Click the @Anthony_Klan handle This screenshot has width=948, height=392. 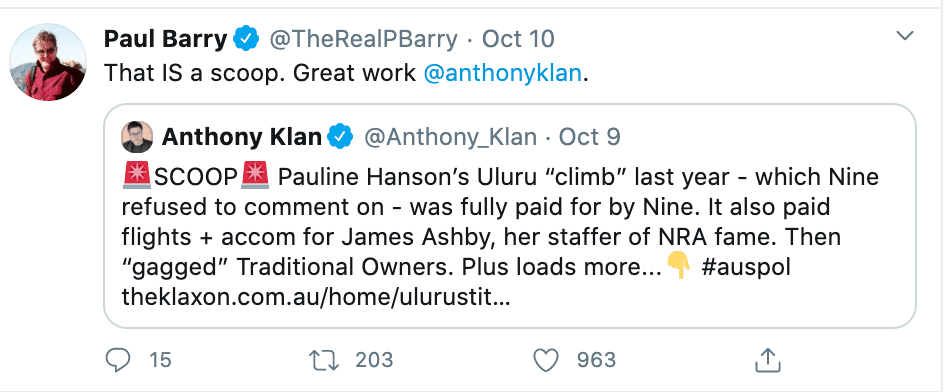pos(450,138)
